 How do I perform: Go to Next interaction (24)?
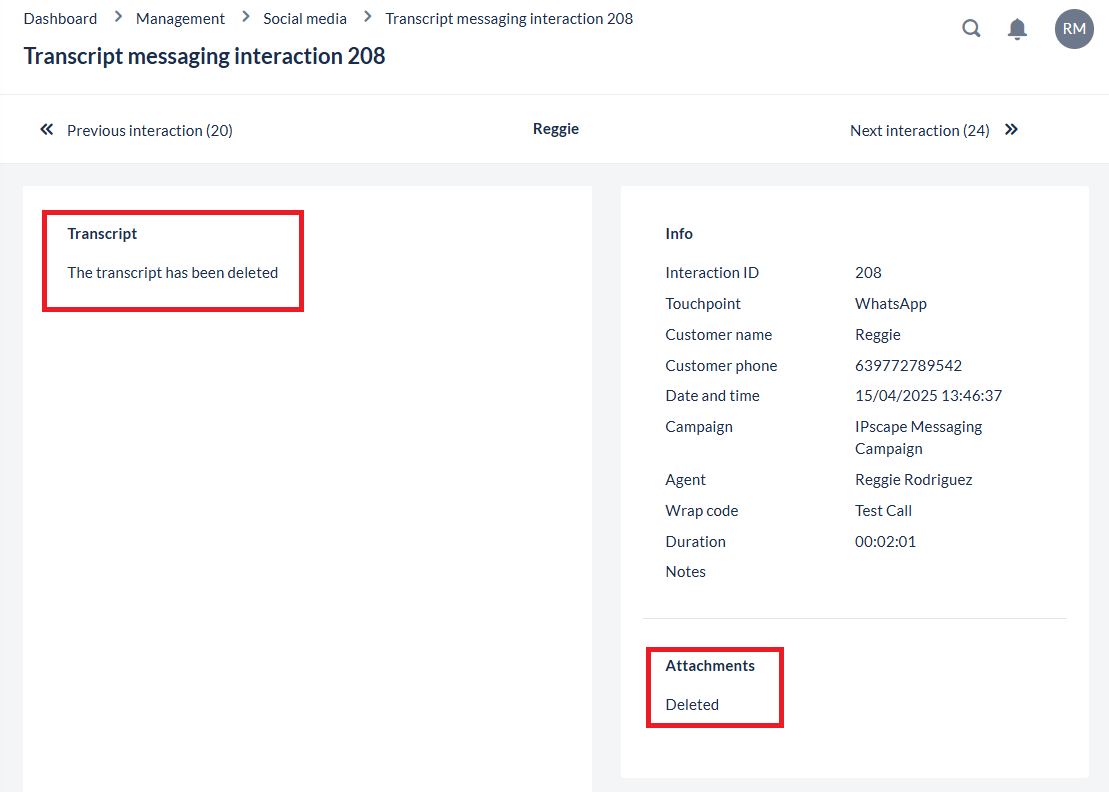[x=919, y=130]
